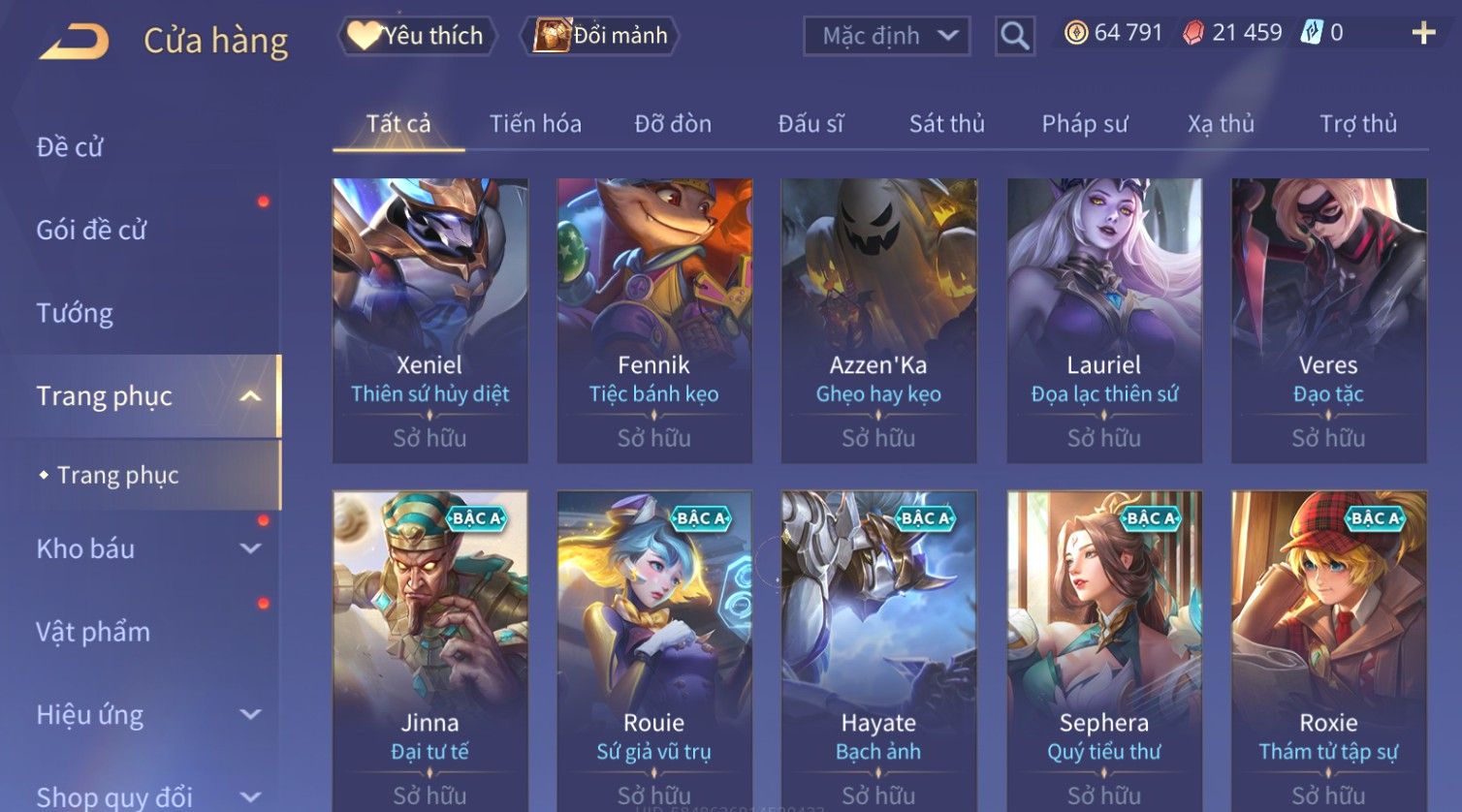The height and width of the screenshot is (812, 1462).
Task: Click the plus icon to add currency
Action: 1423,33
